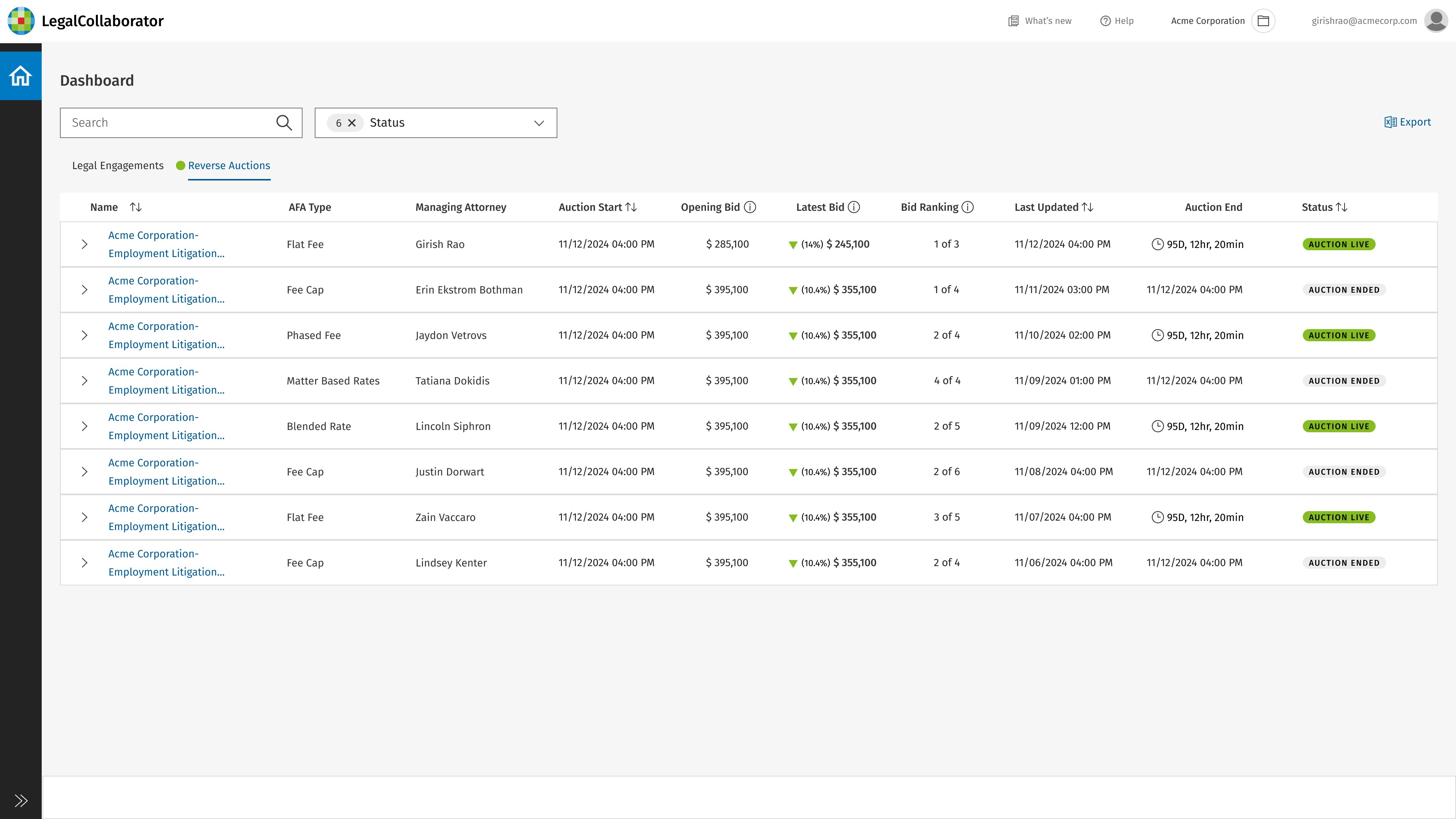
Task: Switch to Legal Engagements tab
Action: click(x=118, y=166)
